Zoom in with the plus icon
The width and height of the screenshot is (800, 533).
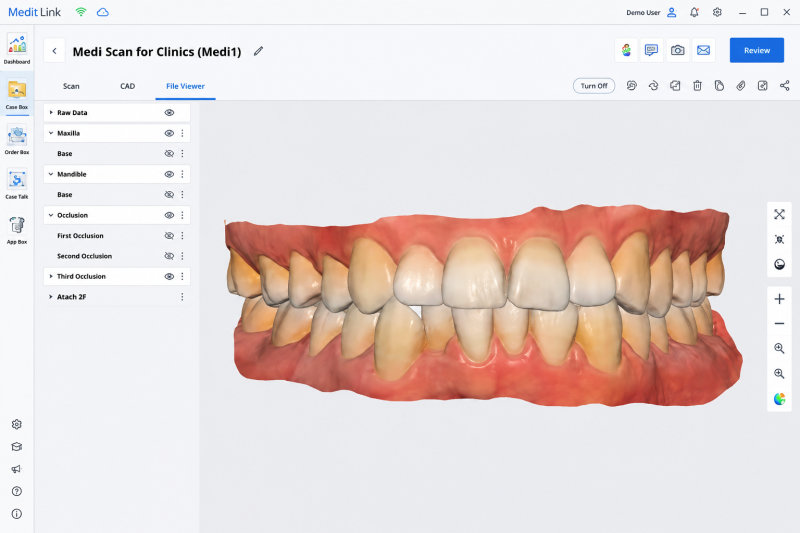point(779,299)
